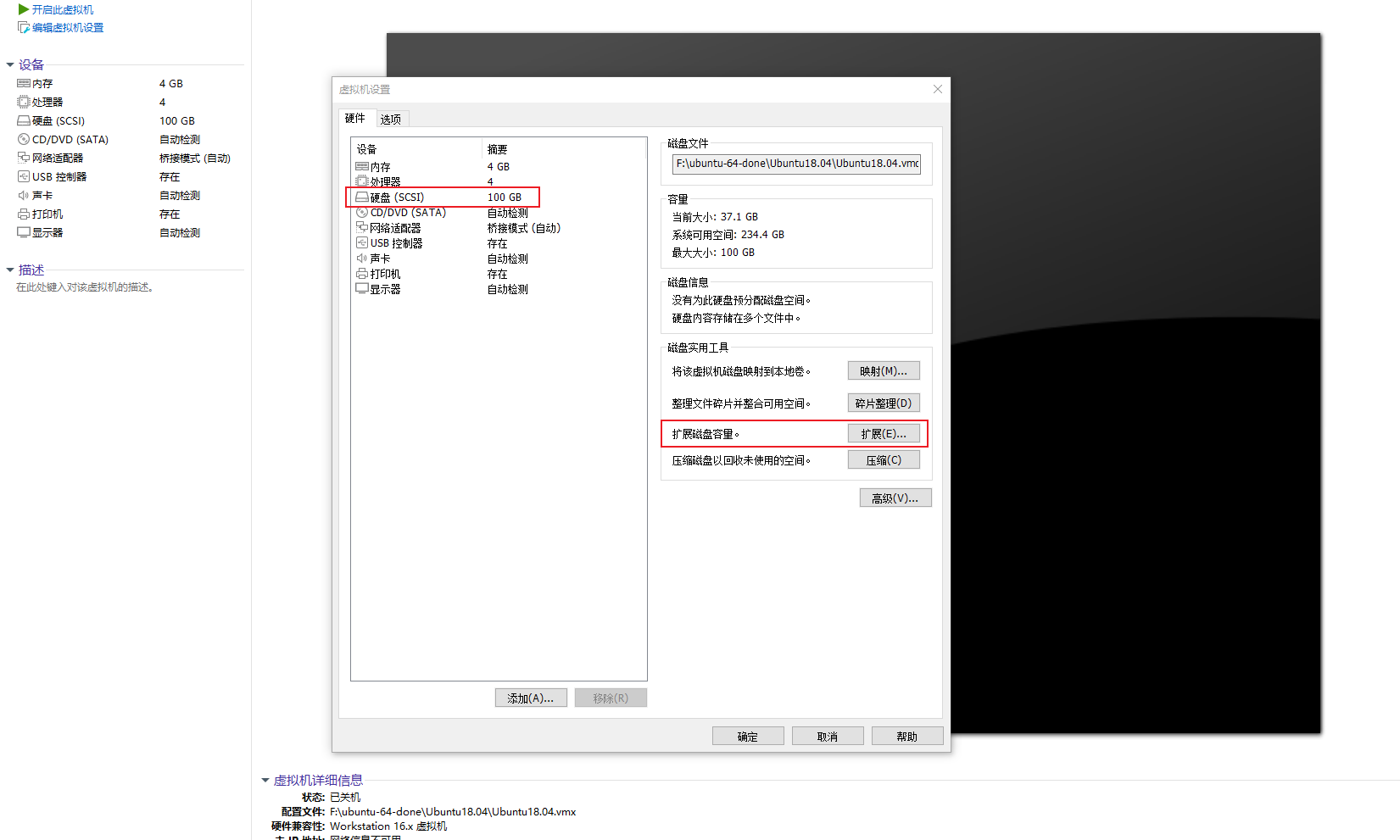
Task: Click the 100 GB value in left panel
Action: 177,120
